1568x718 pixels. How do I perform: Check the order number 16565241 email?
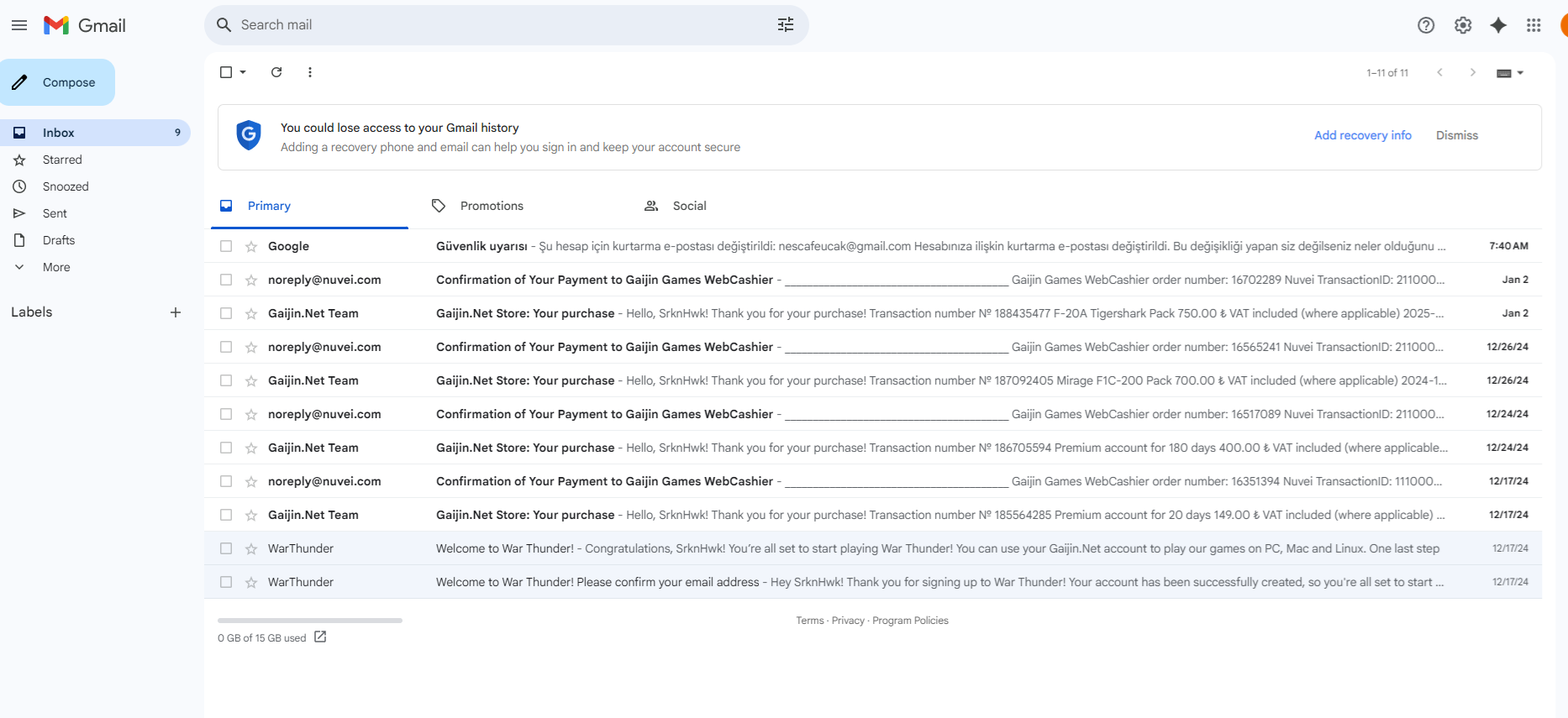pyautogui.click(x=226, y=347)
